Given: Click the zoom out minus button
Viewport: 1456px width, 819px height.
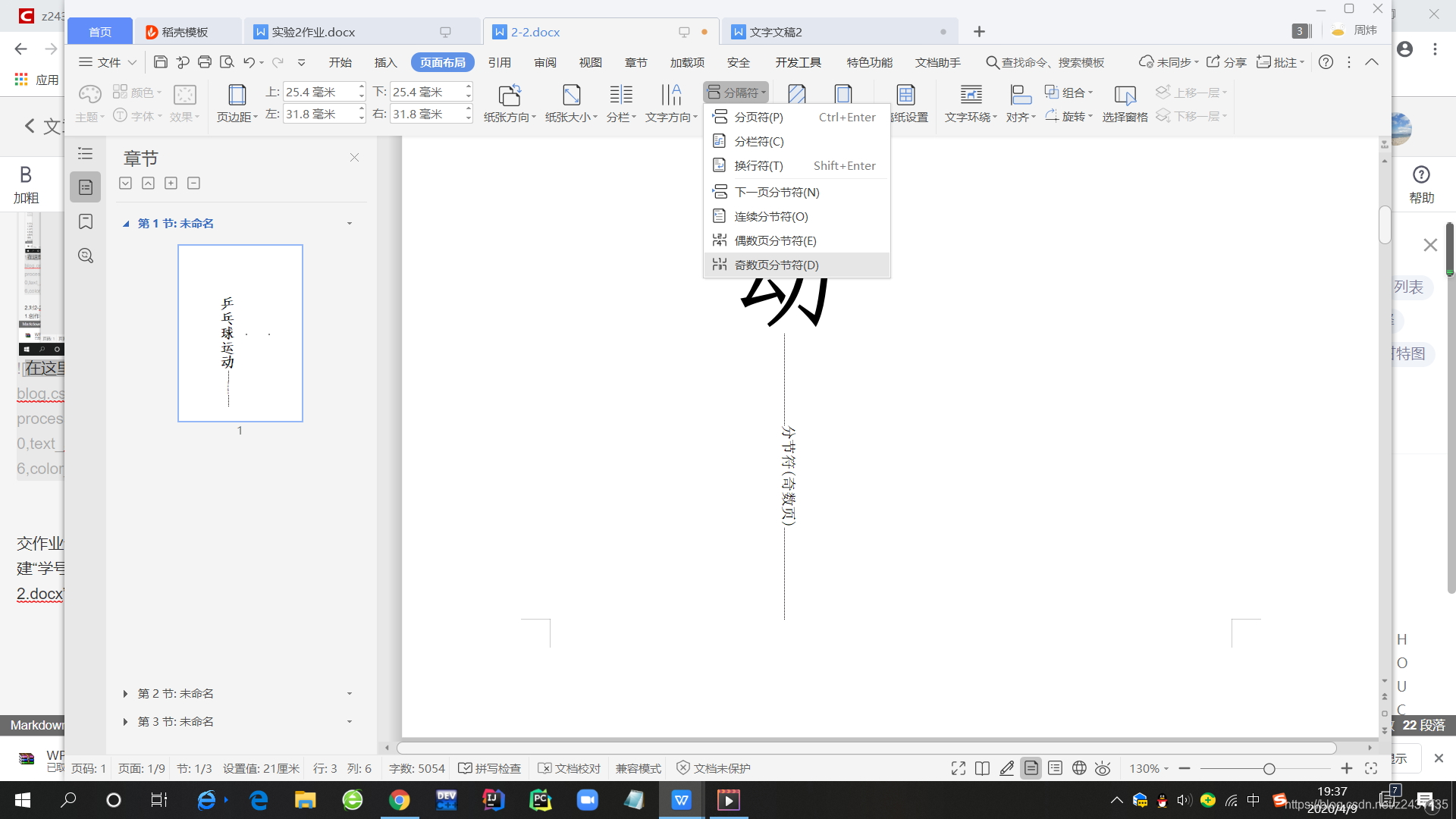Looking at the screenshot, I should click(x=1185, y=768).
